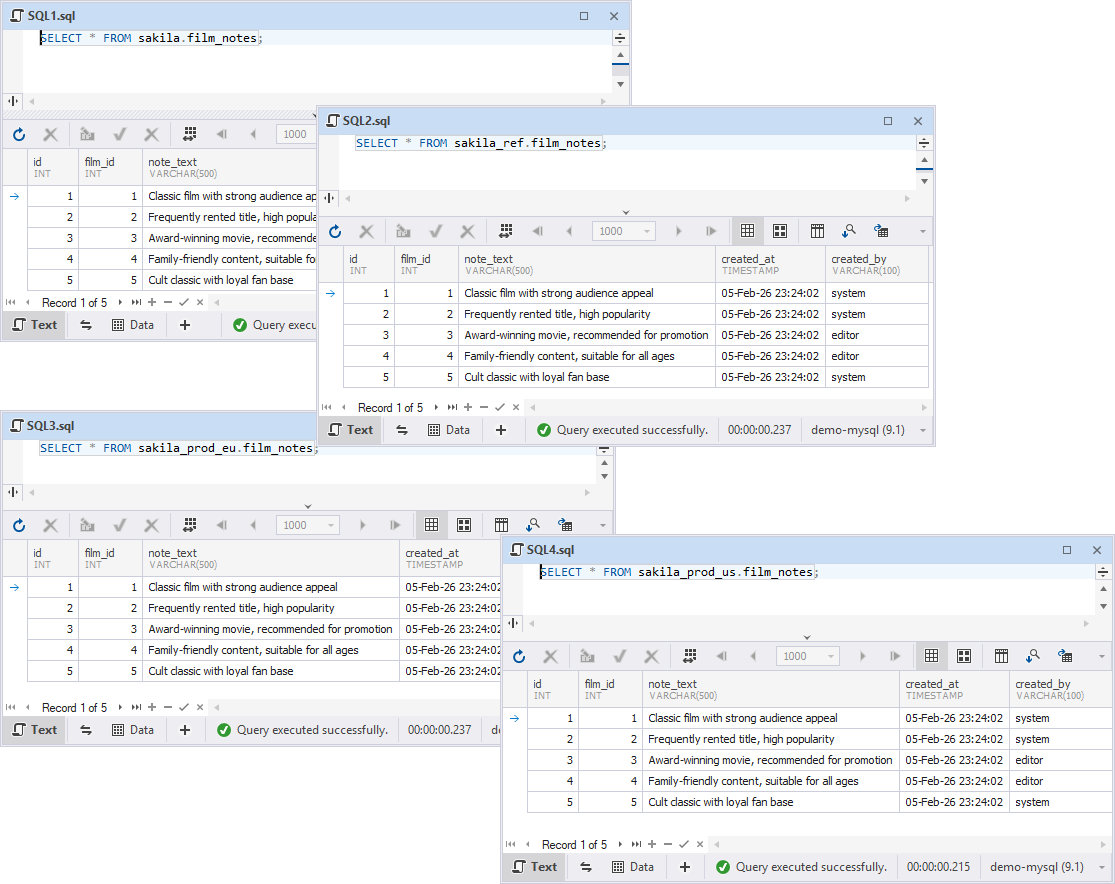Fetch all rows in SQL4 results
The height and width of the screenshot is (884, 1115).
(894, 655)
